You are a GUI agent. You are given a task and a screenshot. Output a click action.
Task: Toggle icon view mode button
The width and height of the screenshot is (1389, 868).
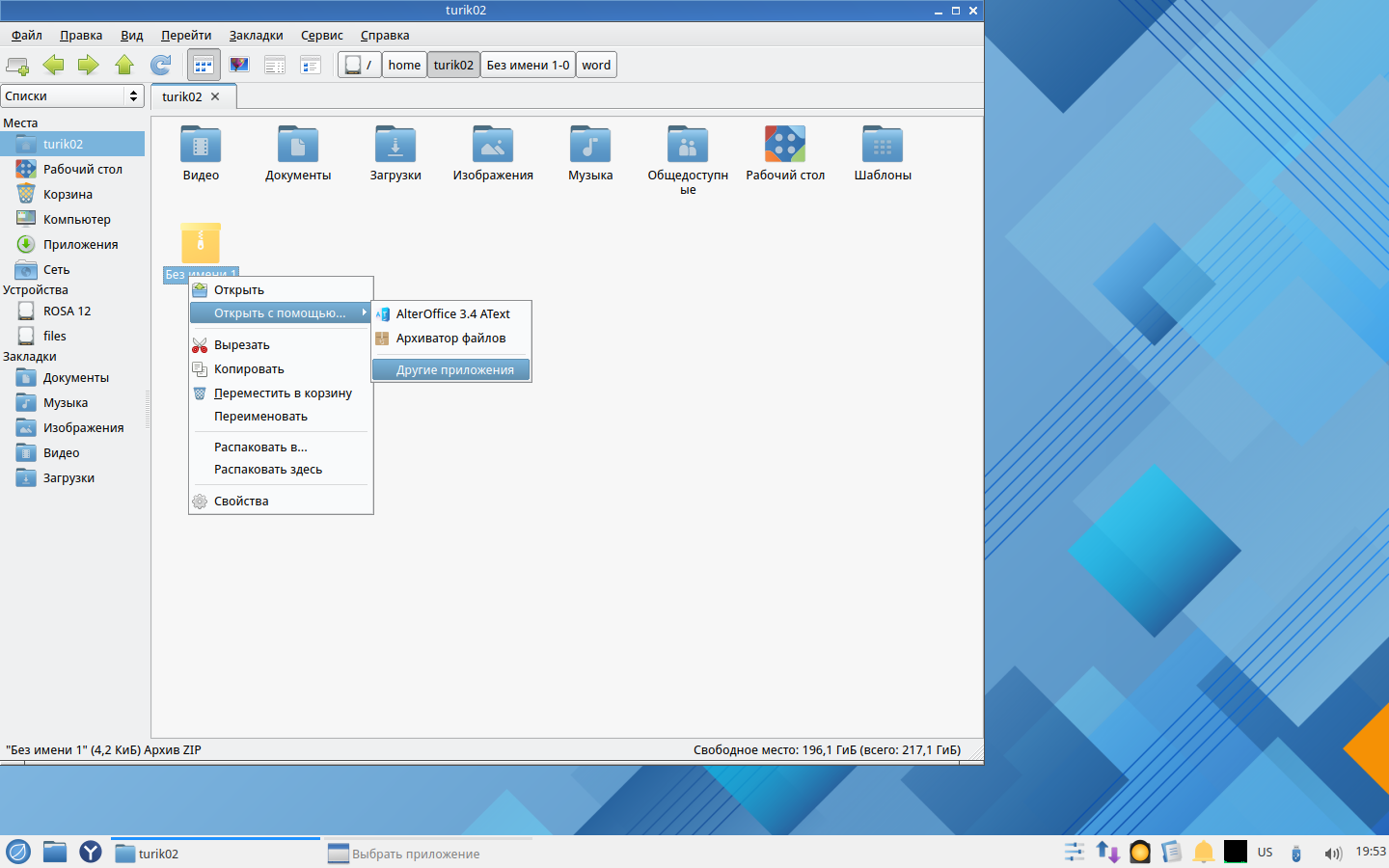[x=204, y=65]
